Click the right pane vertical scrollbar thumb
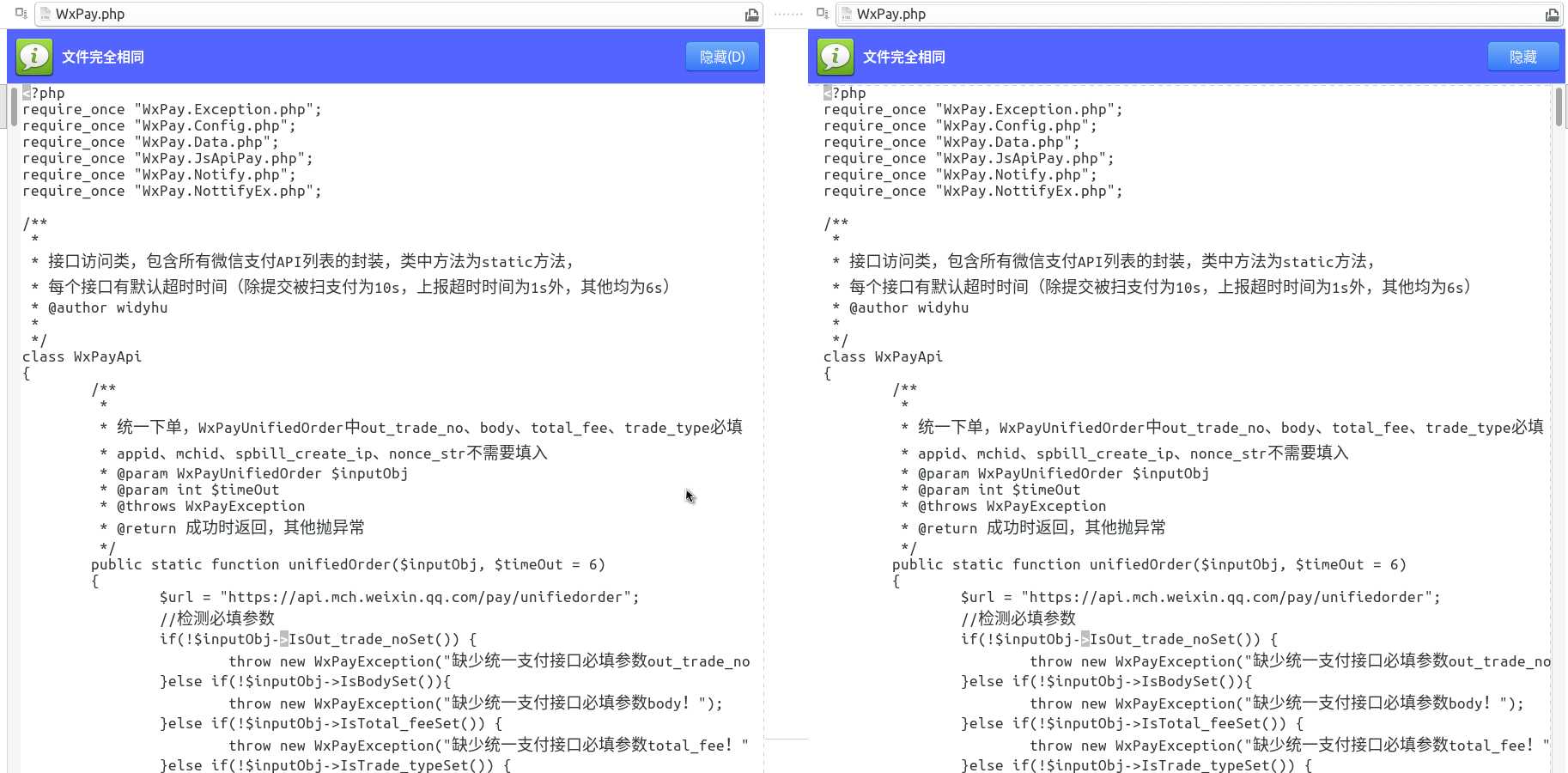Screen dimensions: 1568x773 pos(1559,107)
